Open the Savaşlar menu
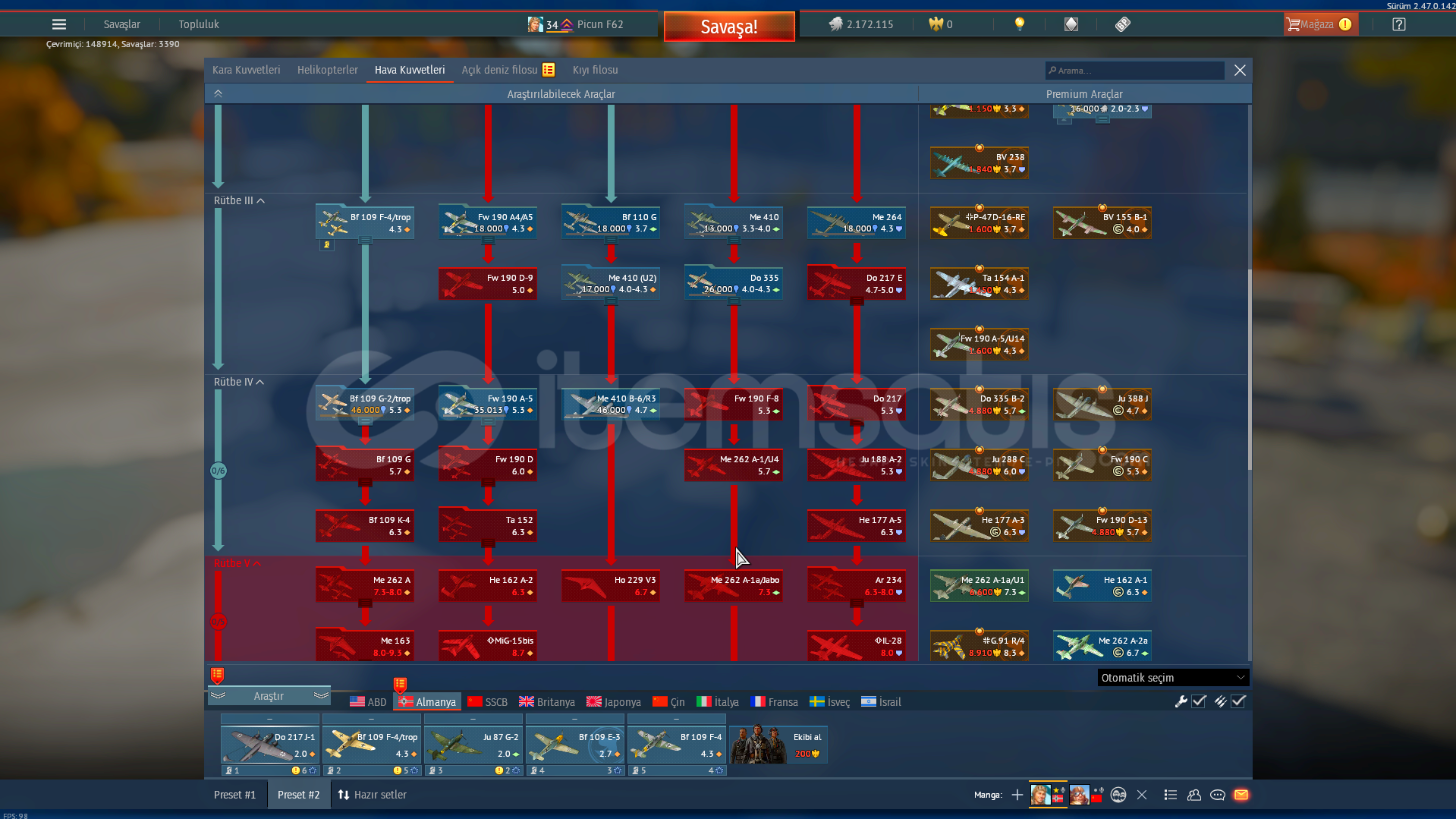 122,24
